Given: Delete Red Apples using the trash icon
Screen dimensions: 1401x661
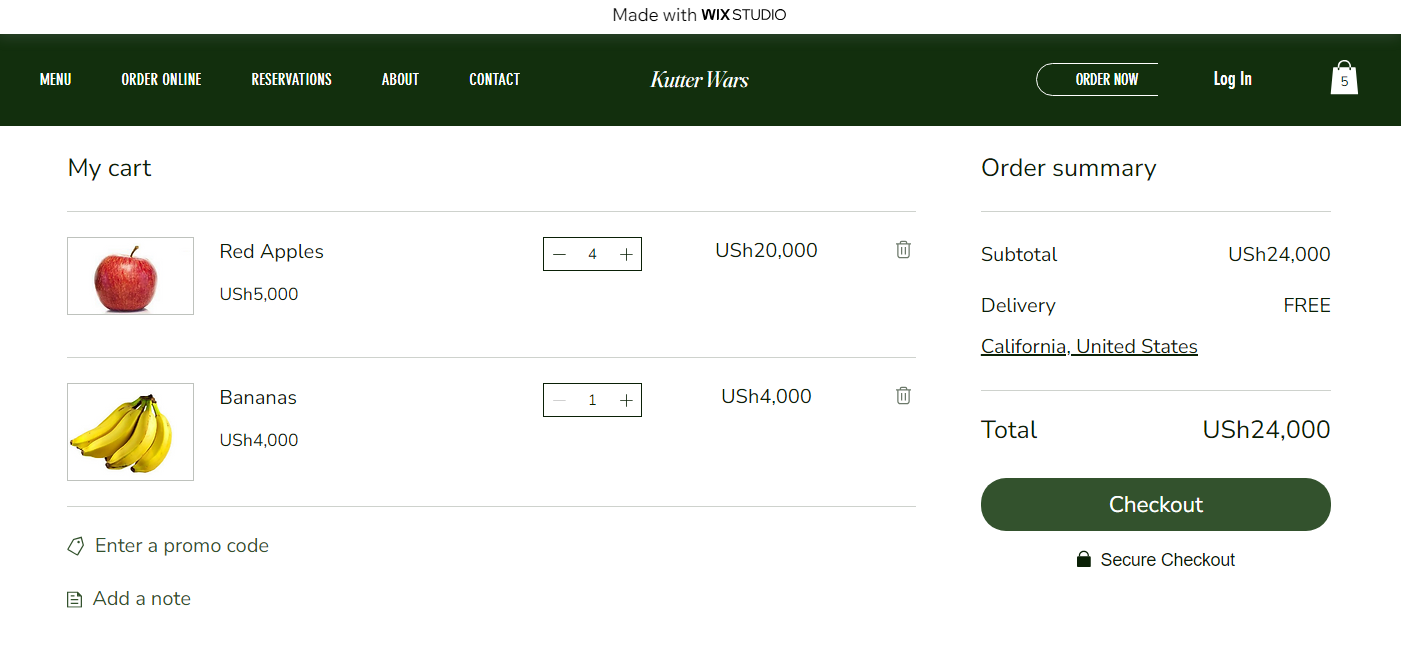Looking at the screenshot, I should (x=903, y=250).
